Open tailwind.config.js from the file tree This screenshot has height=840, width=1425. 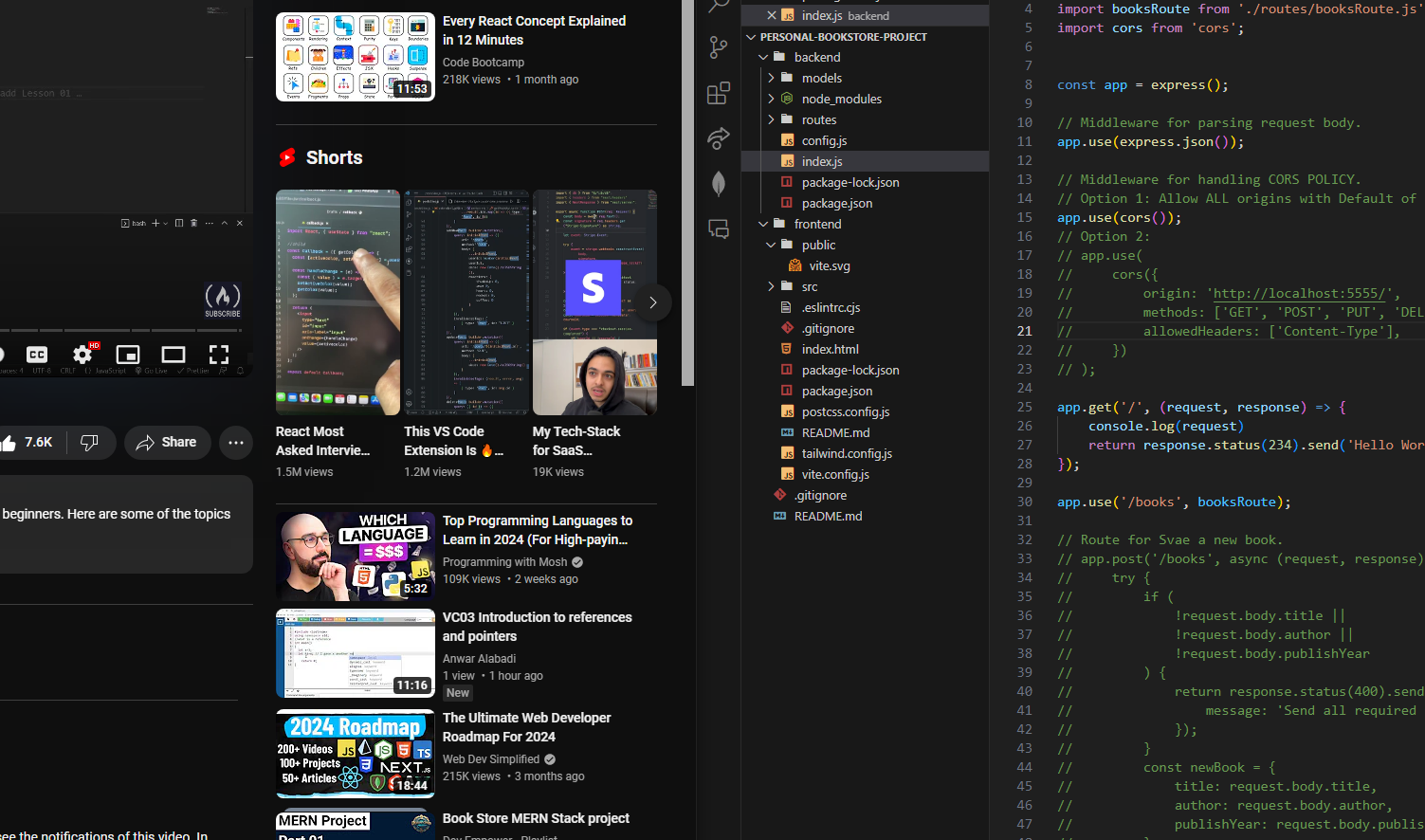[x=846, y=453]
